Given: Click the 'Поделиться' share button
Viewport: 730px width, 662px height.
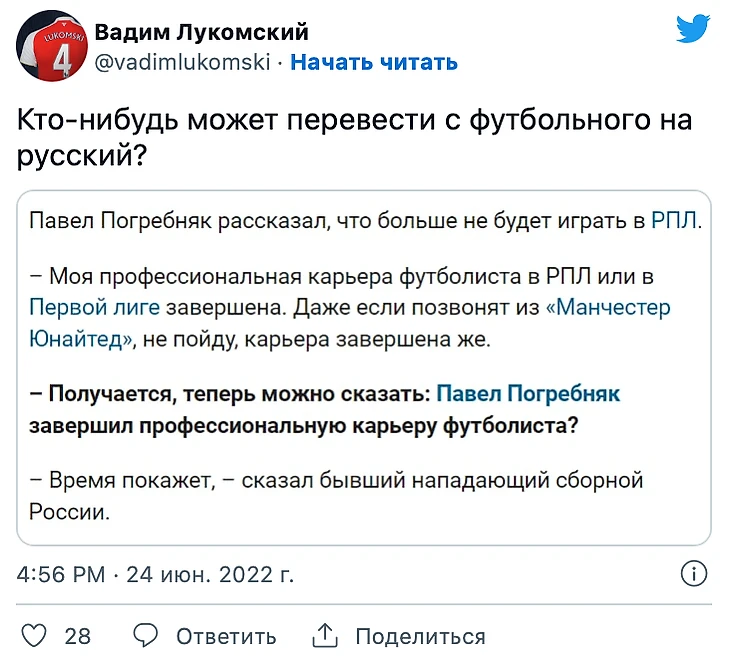Looking at the screenshot, I should coord(420,637).
